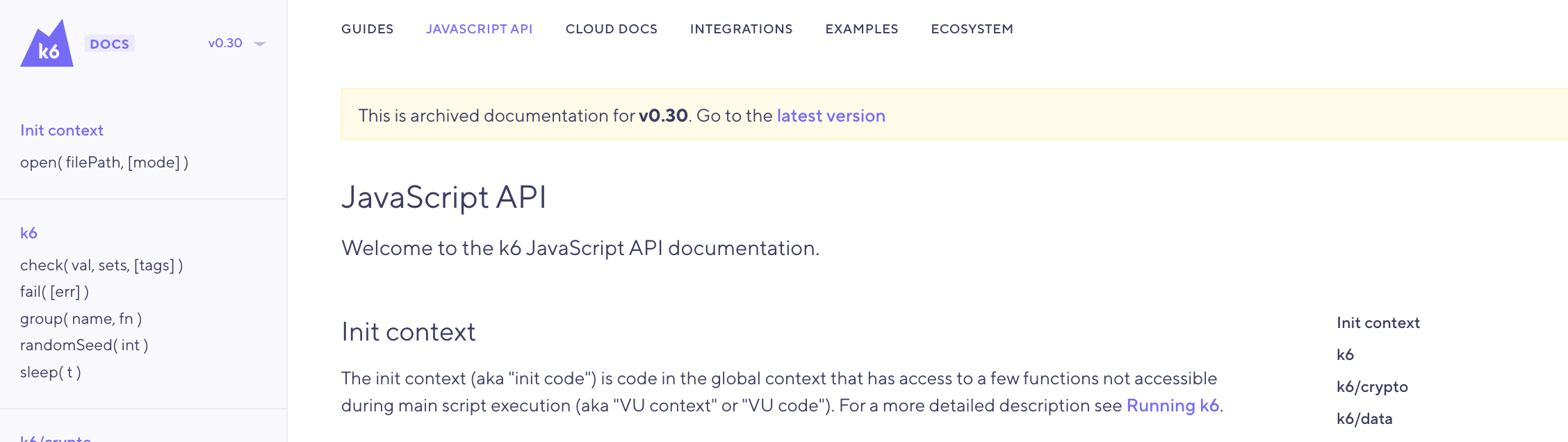Open the k6 section sidebar heading
Viewport: 1568px width, 442px height.
point(28,233)
